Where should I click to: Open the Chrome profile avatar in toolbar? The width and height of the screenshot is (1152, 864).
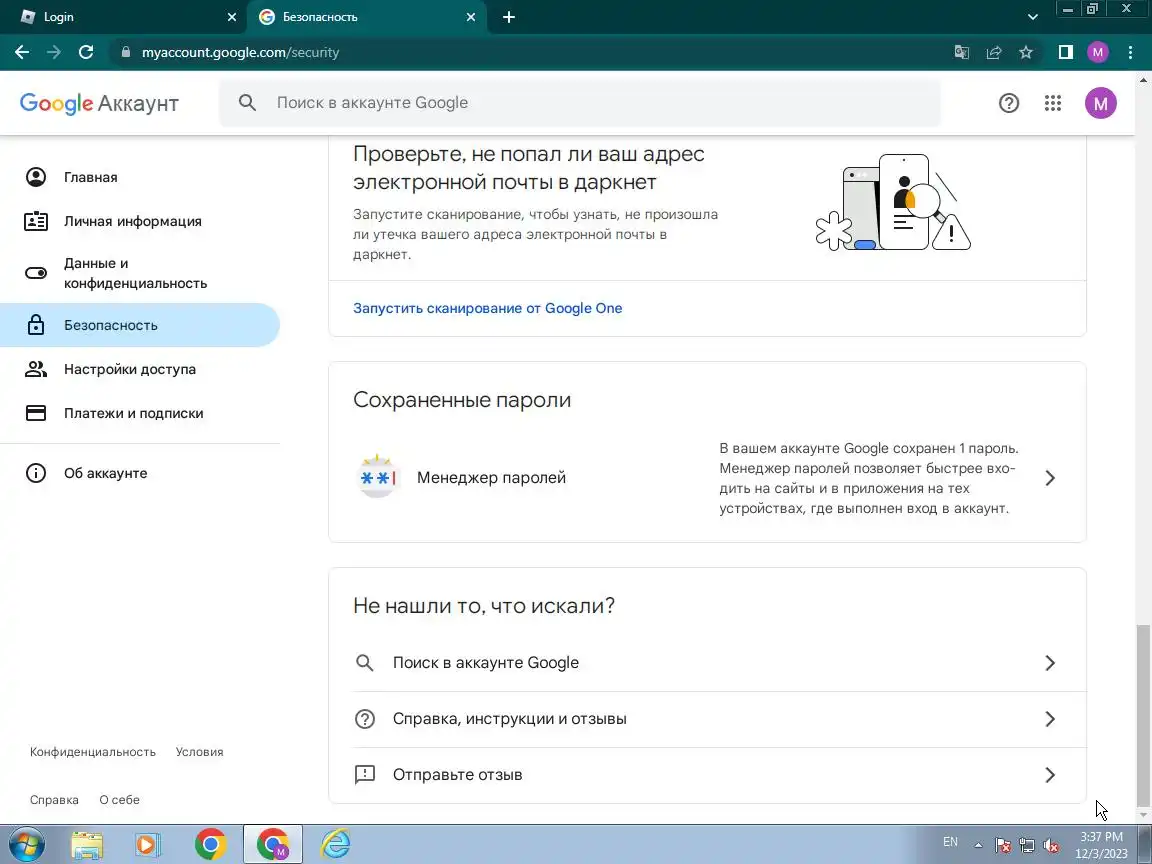pyautogui.click(x=1098, y=52)
